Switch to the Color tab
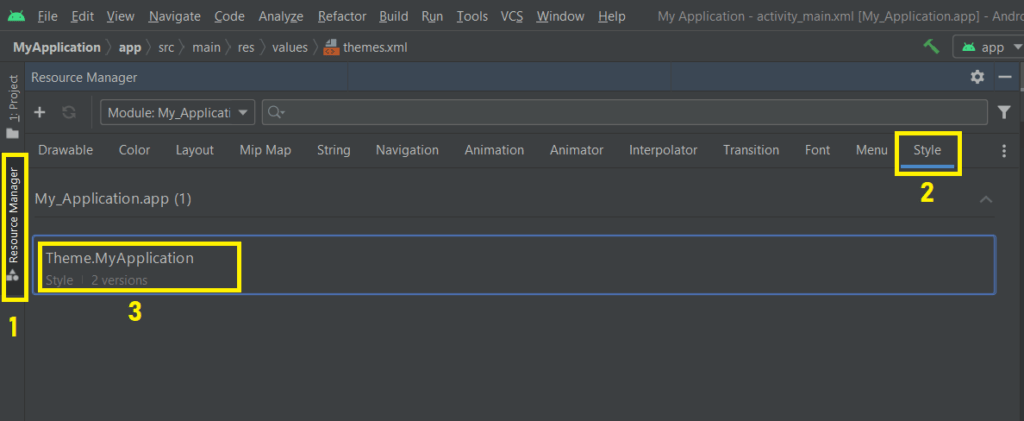The height and width of the screenshot is (421, 1024). pos(135,150)
